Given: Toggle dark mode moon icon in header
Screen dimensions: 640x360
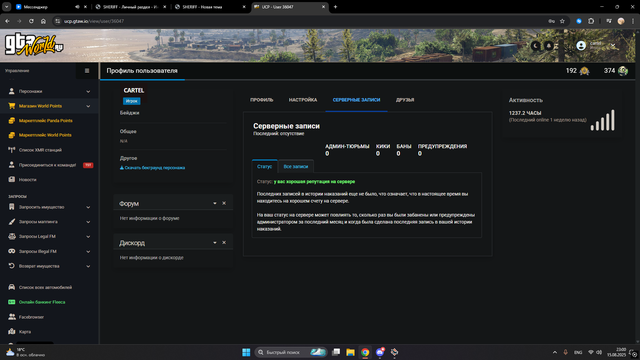Looking at the screenshot, I should [536, 46].
